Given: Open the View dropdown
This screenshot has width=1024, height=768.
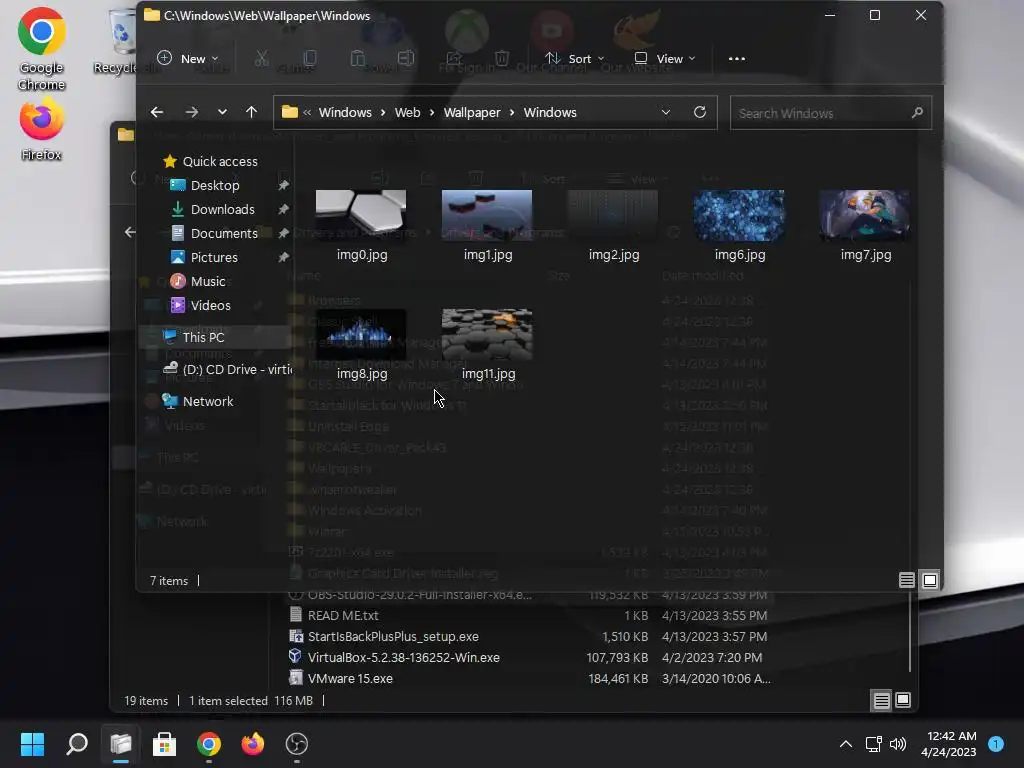Looking at the screenshot, I should pos(665,59).
